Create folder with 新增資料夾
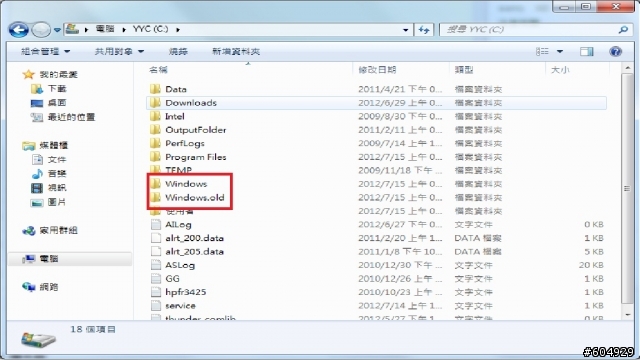This screenshot has width=640, height=360. 236,51
